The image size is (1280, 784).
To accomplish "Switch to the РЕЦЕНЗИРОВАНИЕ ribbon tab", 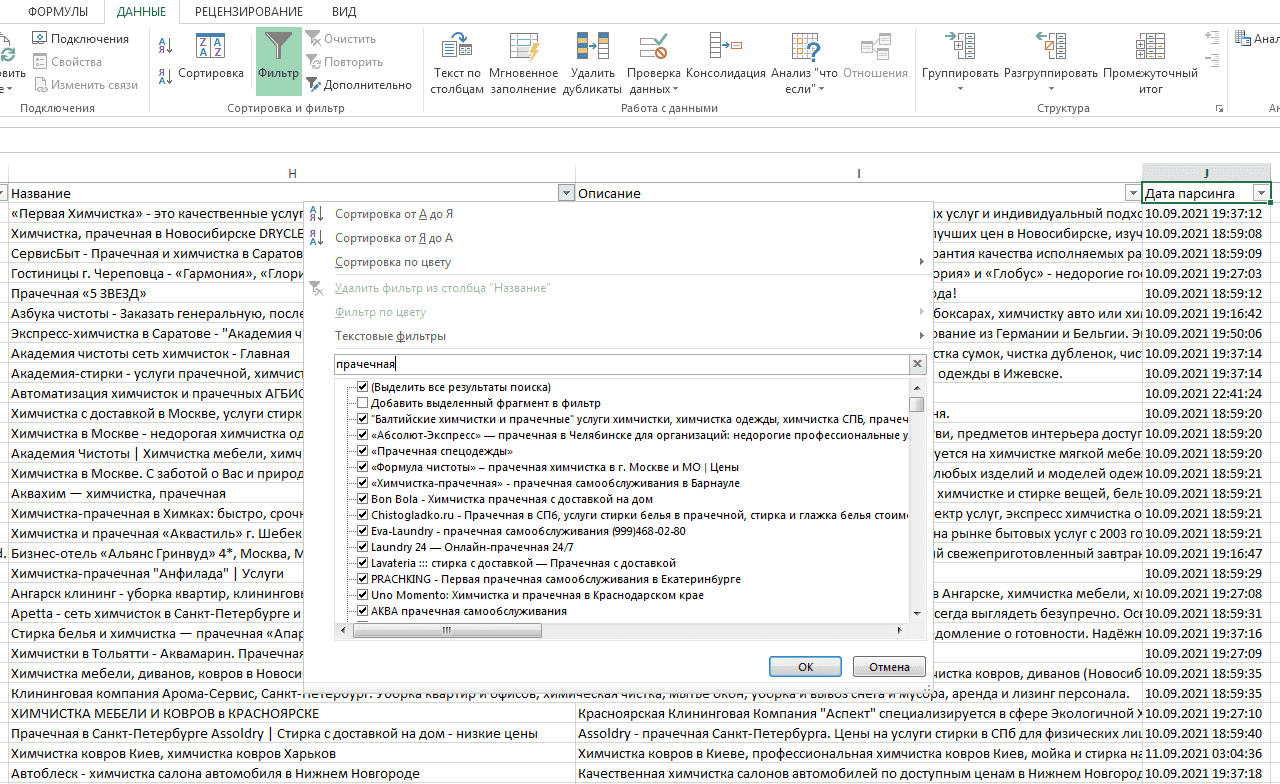I will [249, 12].
